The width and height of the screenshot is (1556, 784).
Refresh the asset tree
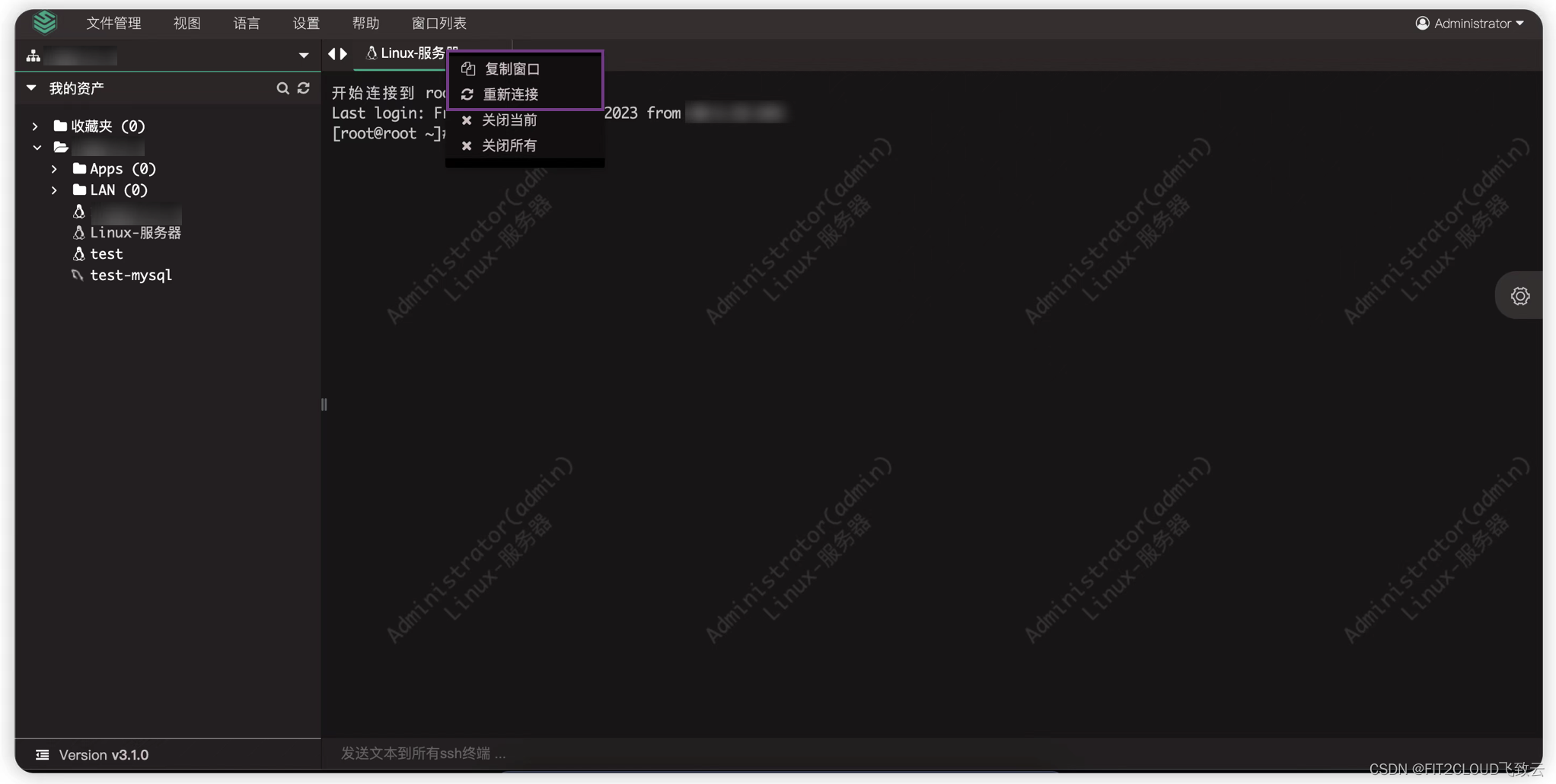point(304,88)
